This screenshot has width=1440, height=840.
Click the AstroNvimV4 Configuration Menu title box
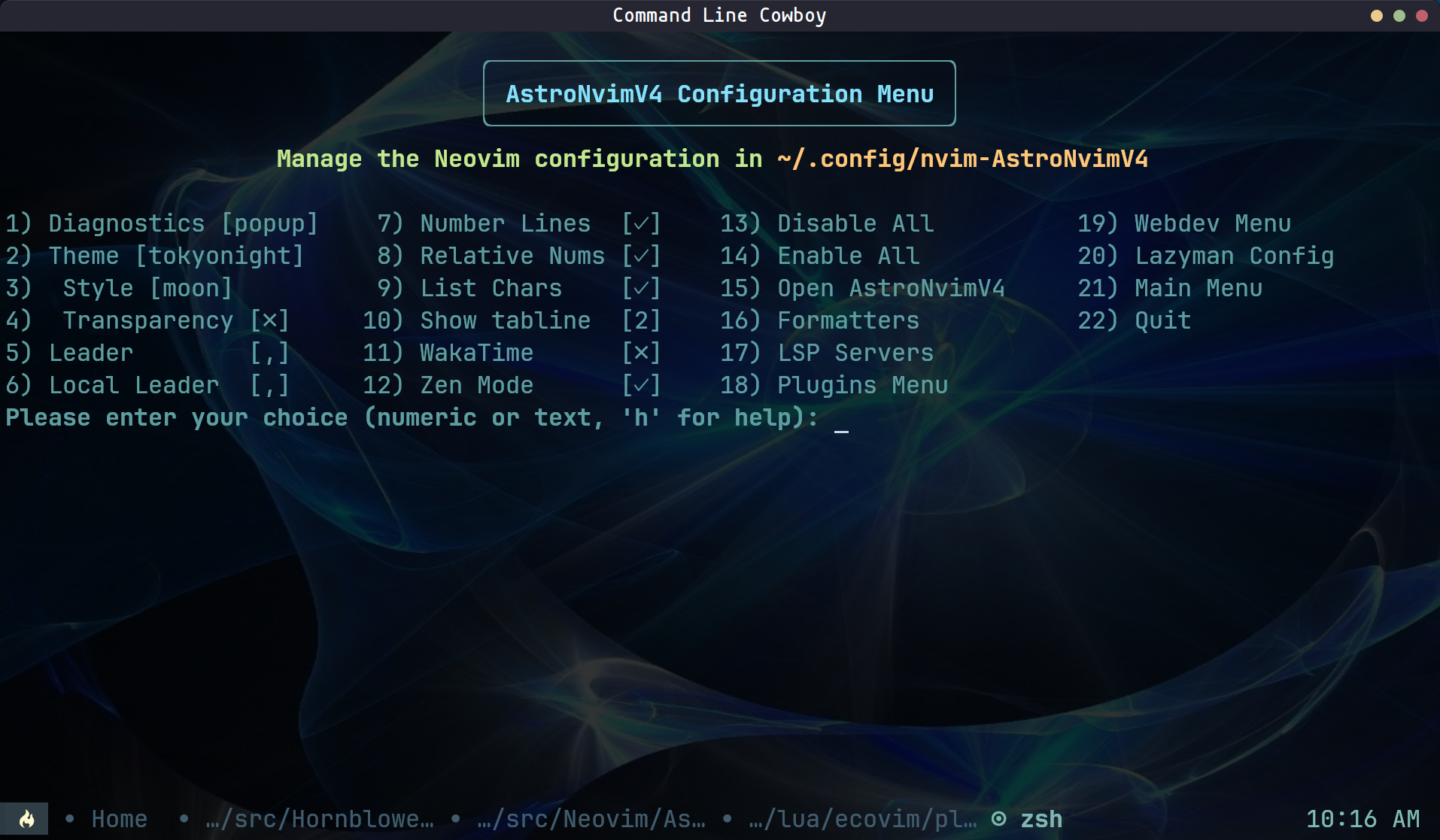coord(719,93)
